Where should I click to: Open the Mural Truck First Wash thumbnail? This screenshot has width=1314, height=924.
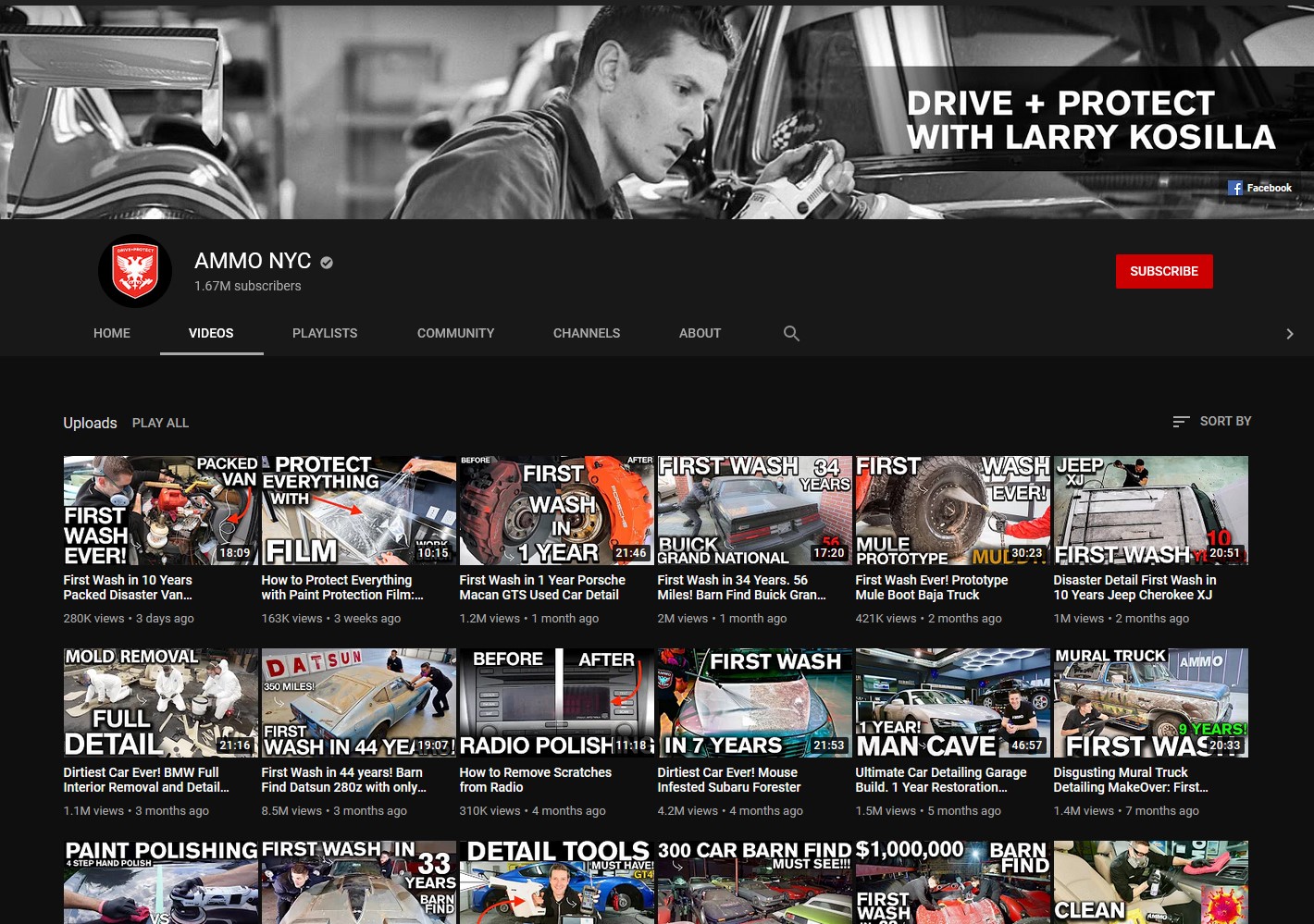[1151, 702]
